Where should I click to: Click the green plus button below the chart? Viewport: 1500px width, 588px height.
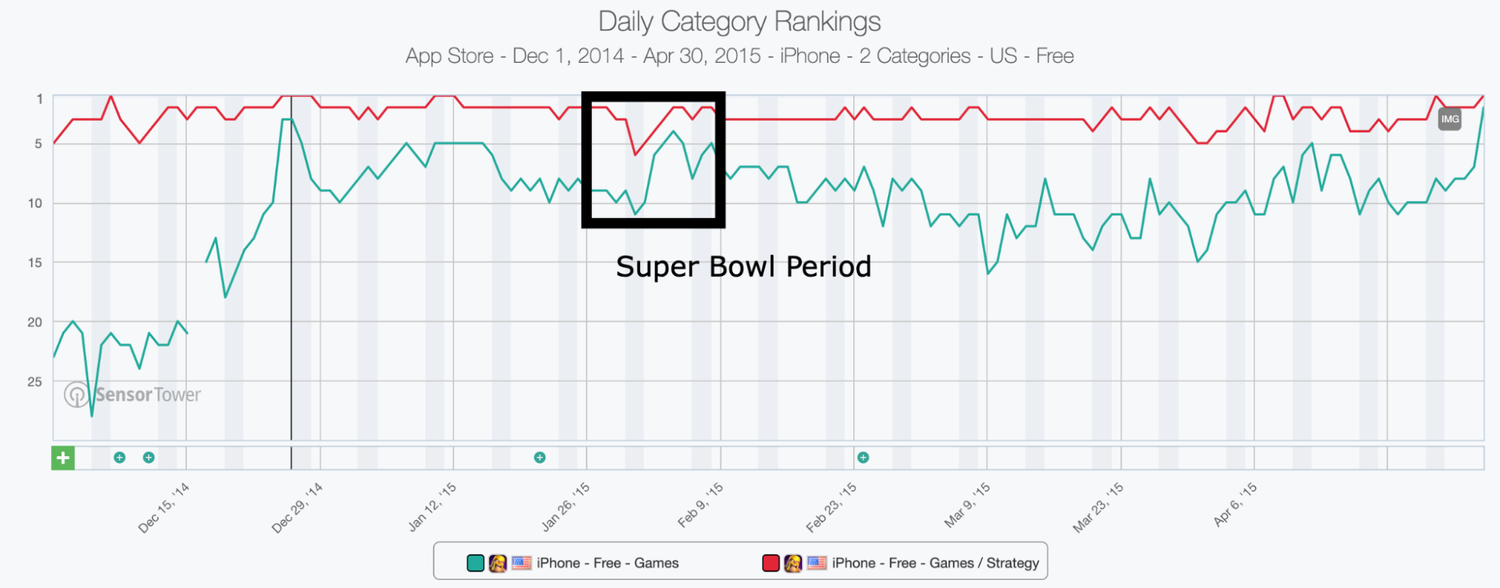coord(63,458)
